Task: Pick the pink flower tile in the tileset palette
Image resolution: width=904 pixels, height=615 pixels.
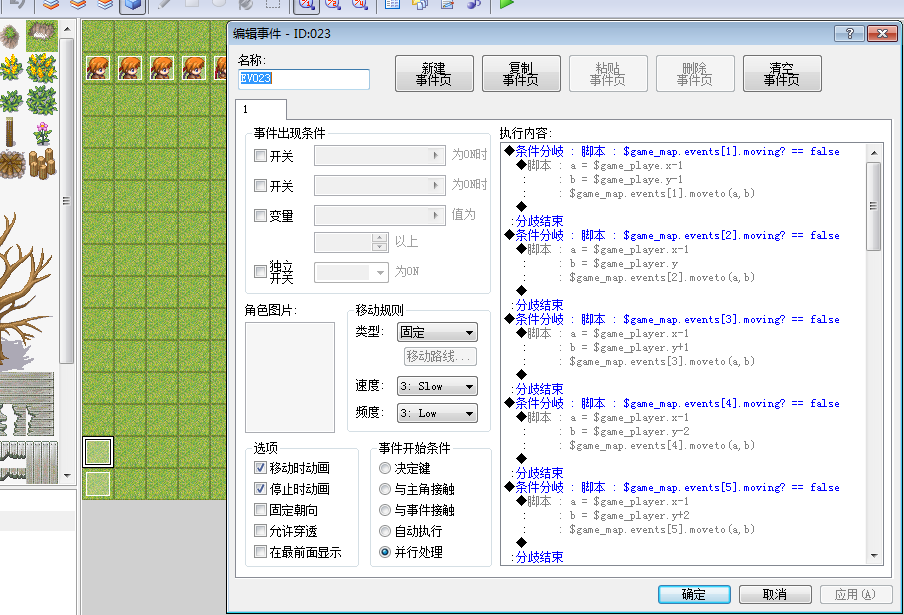Action: 42,133
